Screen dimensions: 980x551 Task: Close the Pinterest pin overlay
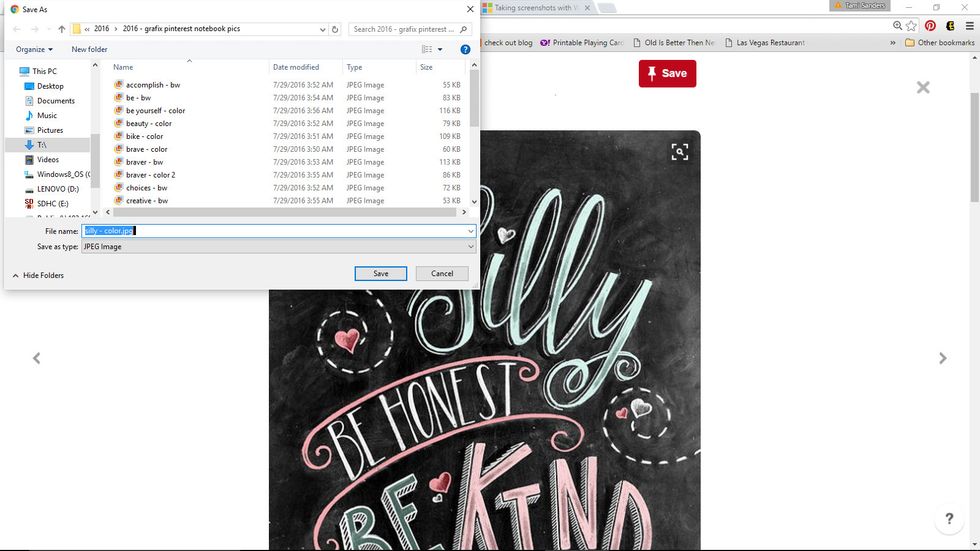point(923,87)
